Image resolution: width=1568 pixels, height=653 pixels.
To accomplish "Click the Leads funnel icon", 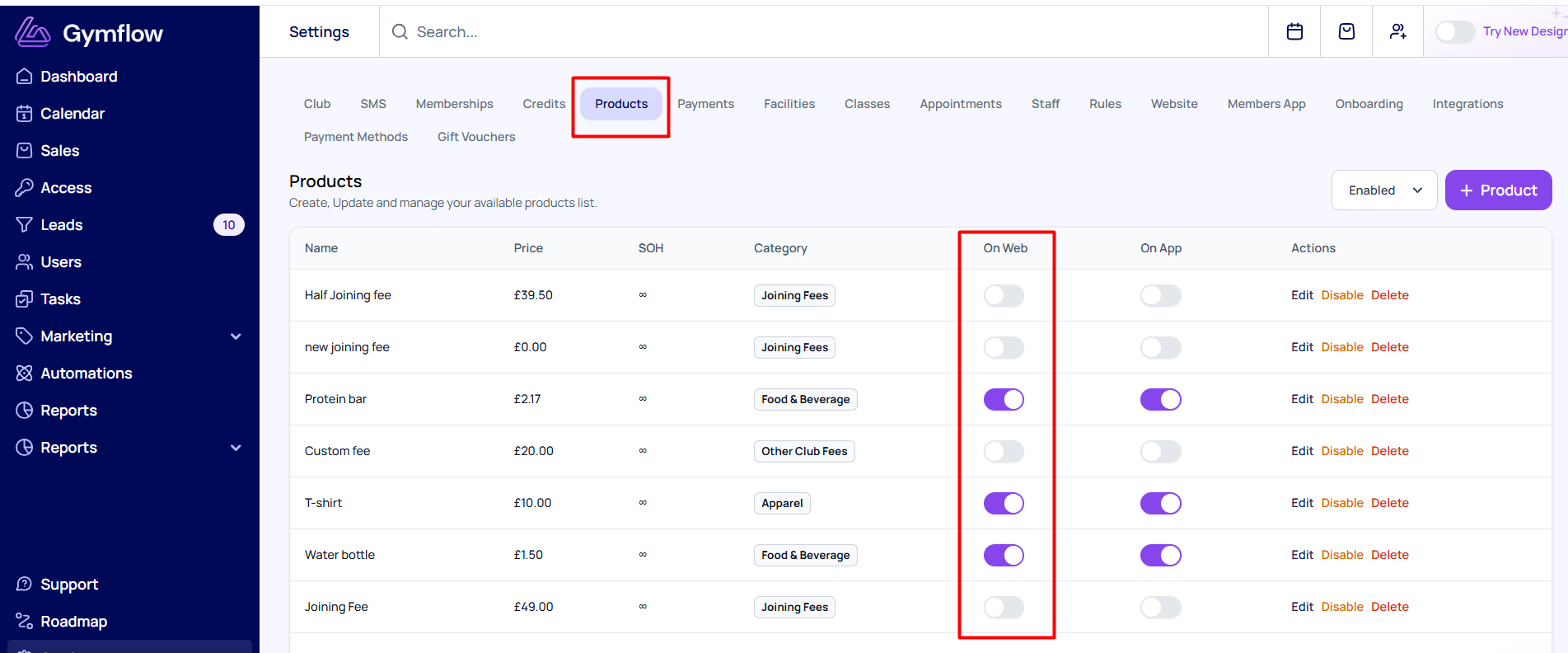I will [x=25, y=225].
